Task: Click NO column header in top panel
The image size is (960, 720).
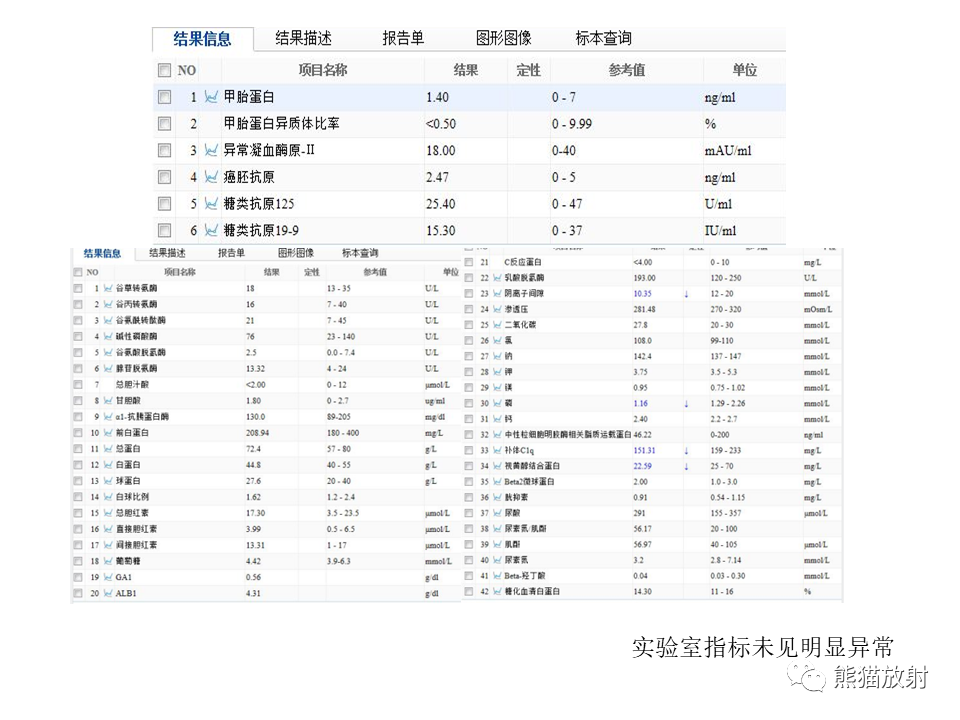Action: point(187,70)
